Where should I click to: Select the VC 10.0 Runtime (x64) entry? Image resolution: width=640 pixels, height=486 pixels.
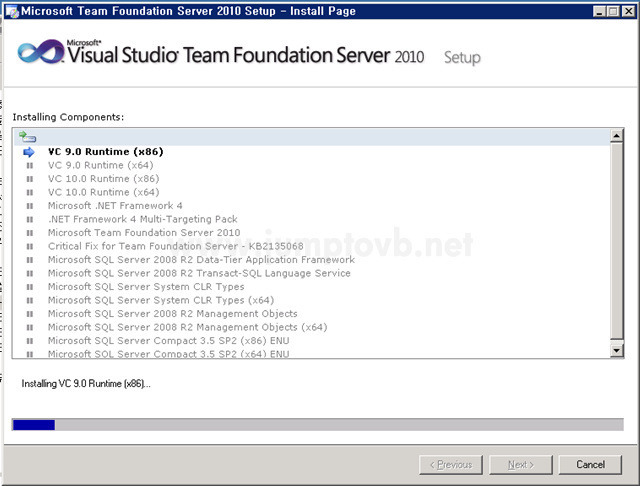click(x=103, y=192)
